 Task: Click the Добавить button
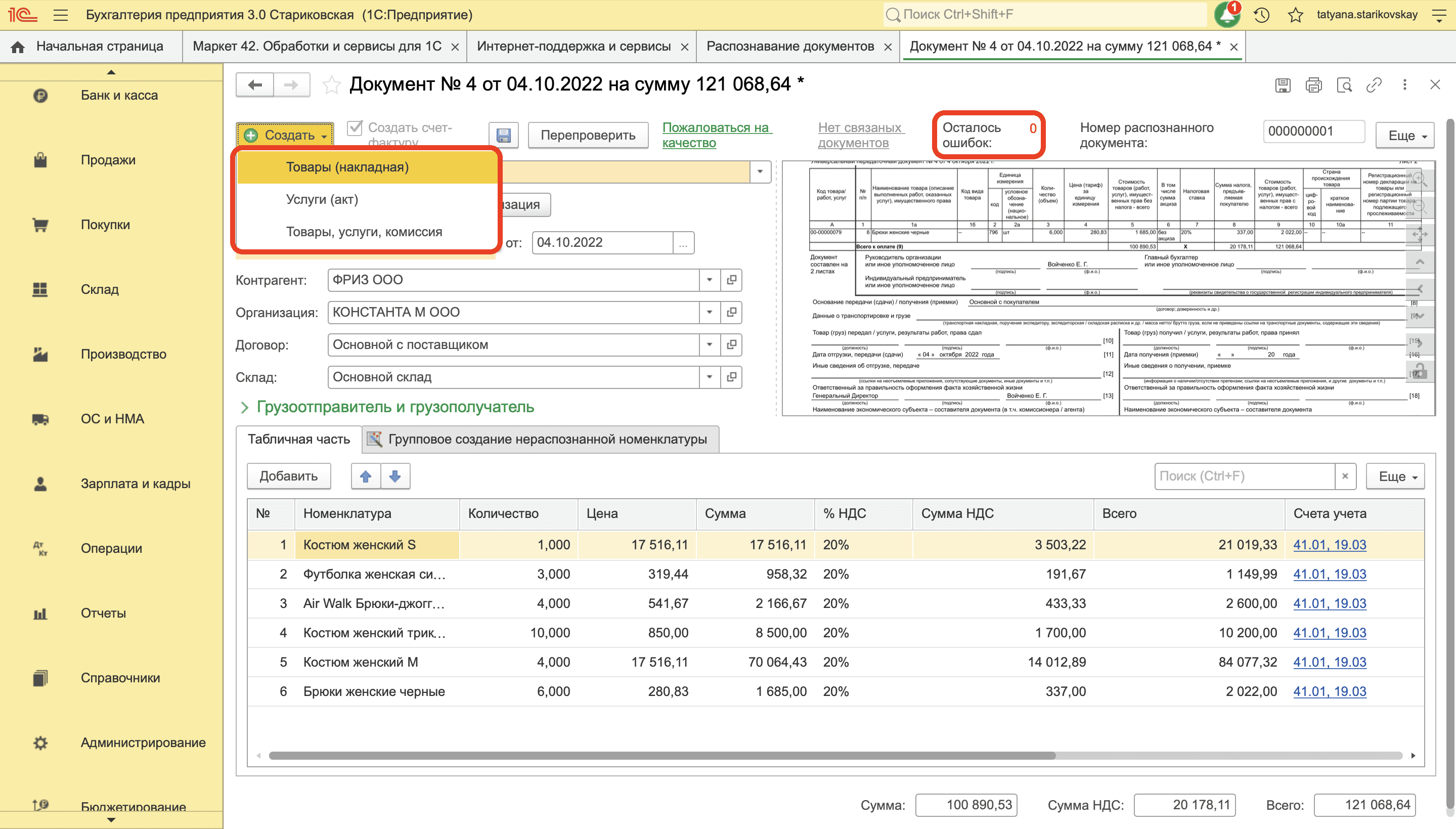click(289, 476)
